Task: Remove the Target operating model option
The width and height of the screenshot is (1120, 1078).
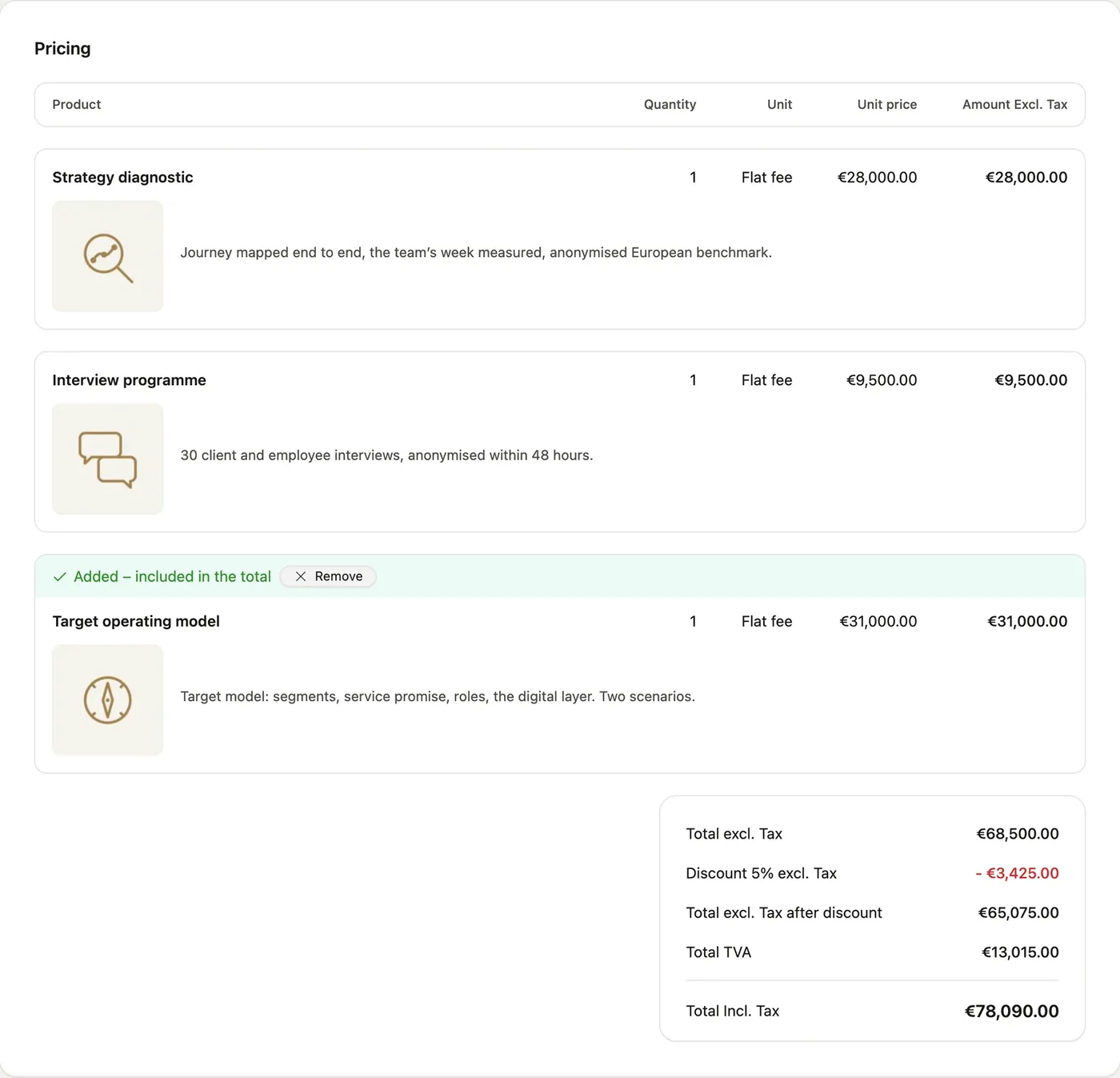Action: 328,576
